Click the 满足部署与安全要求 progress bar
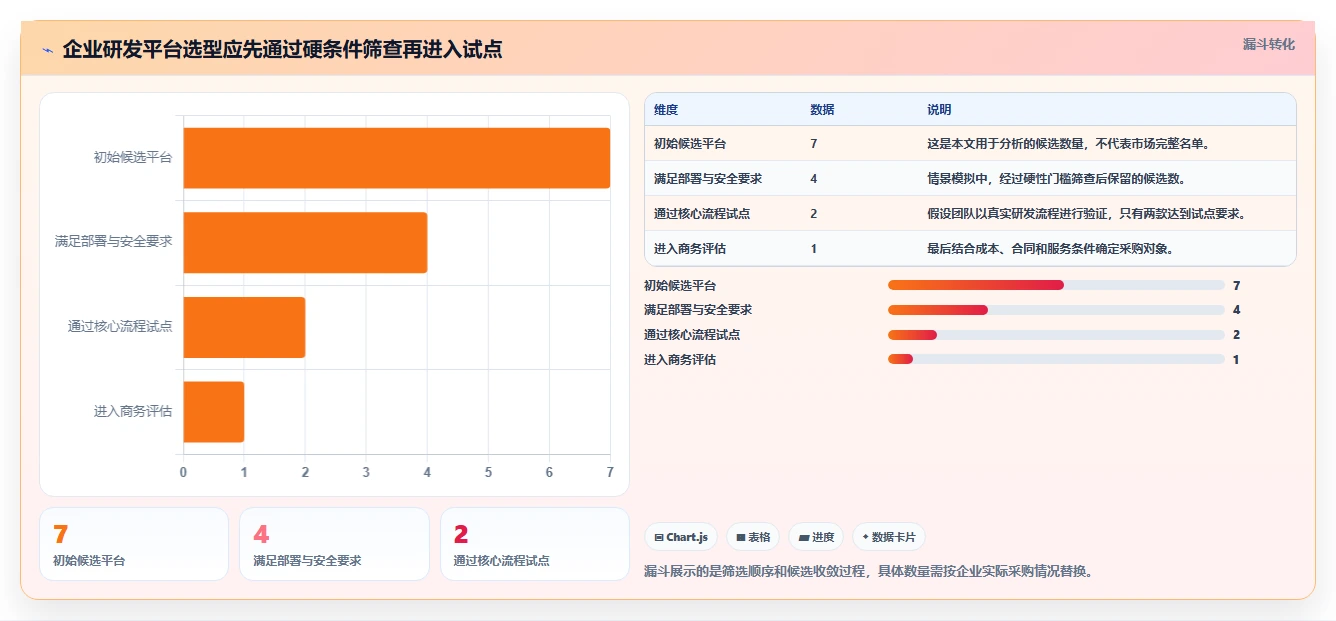1336x621 pixels. coord(1056,310)
